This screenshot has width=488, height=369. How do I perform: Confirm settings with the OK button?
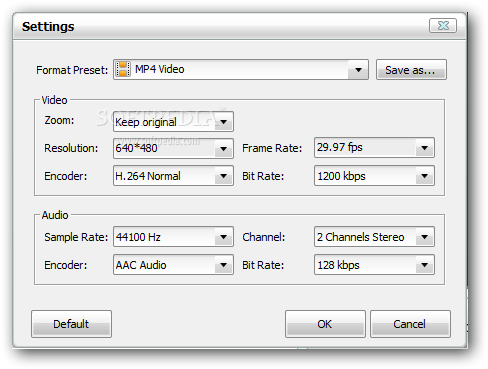pyautogui.click(x=325, y=324)
